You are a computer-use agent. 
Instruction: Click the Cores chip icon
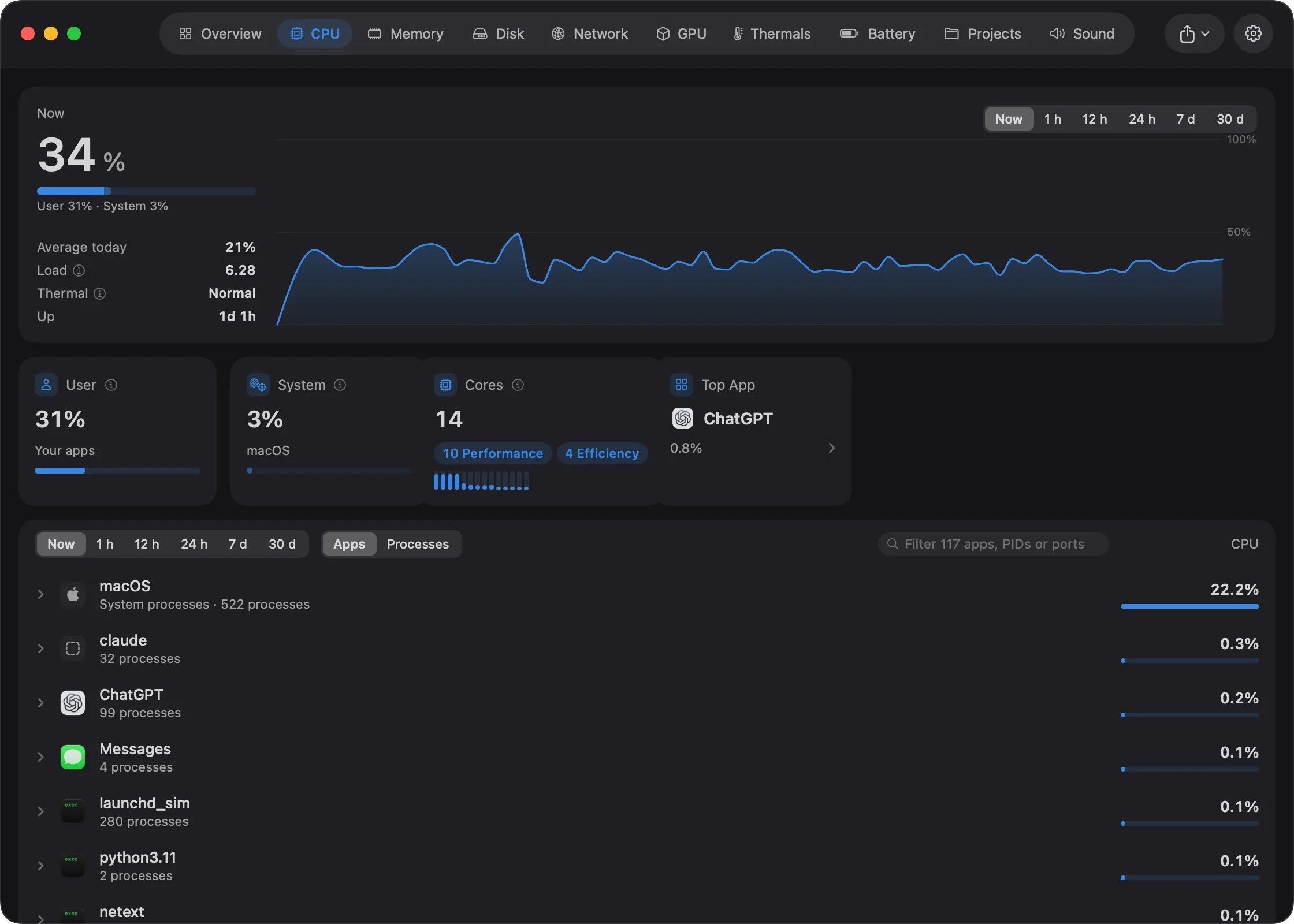(445, 385)
